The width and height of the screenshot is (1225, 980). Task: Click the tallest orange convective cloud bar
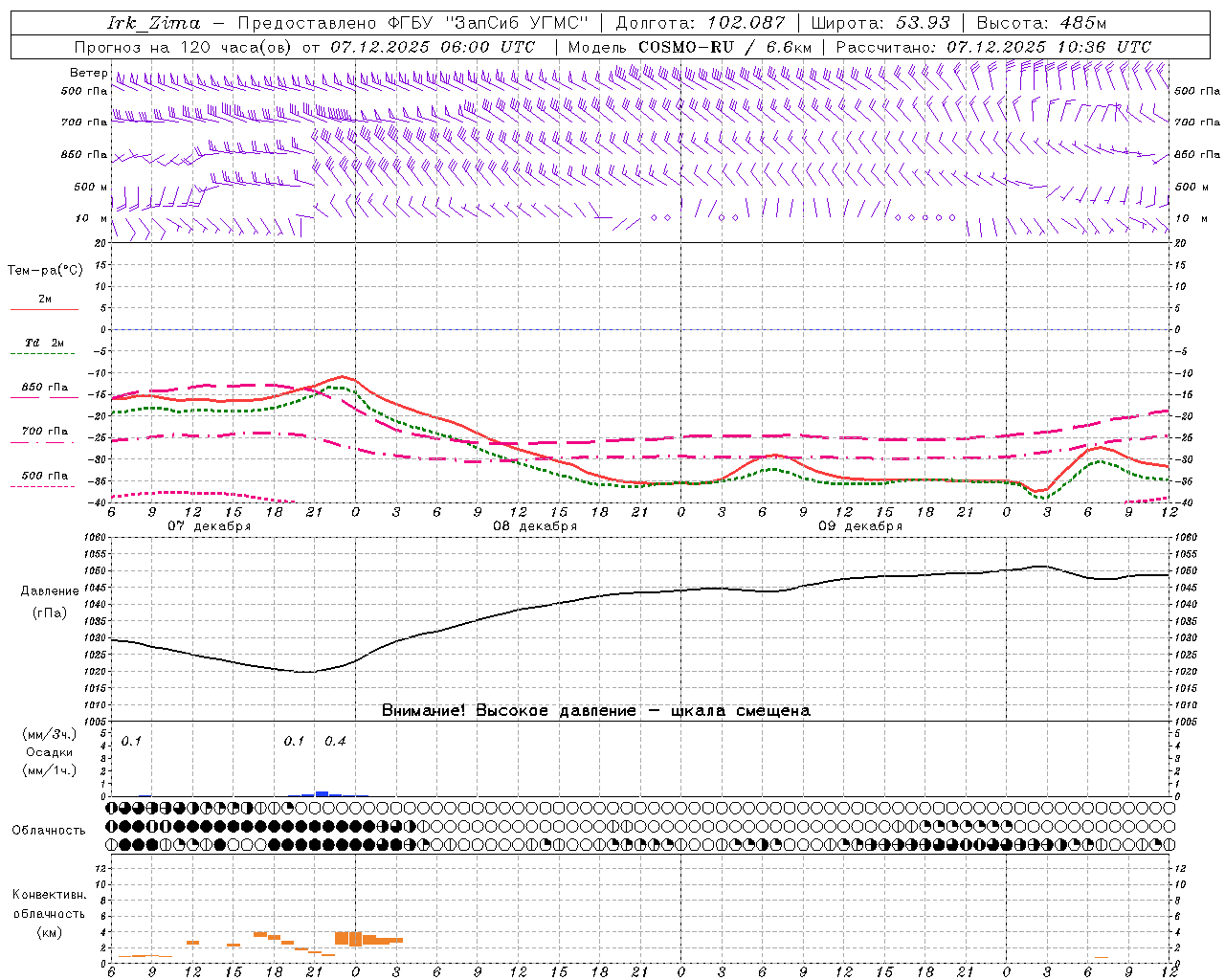point(355,939)
